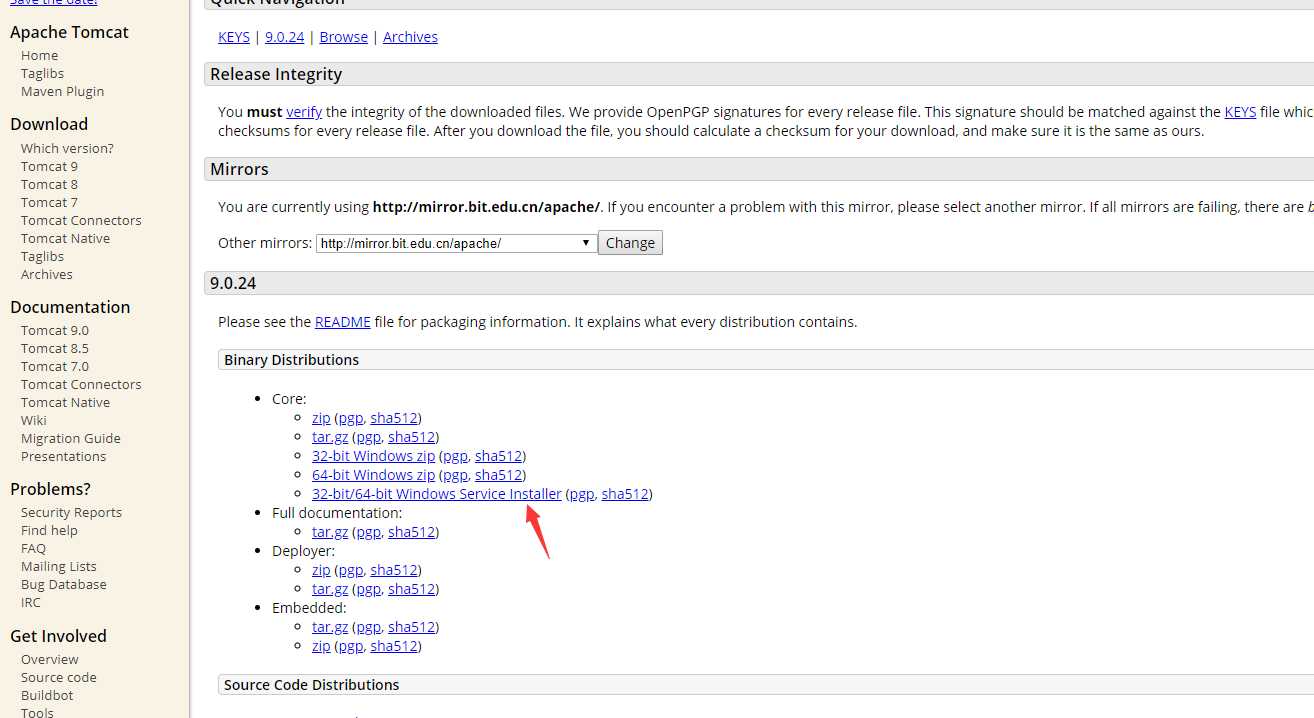This screenshot has height=718, width=1314.
Task: Jump to 9.0.24 in Quick Navigation
Action: pos(284,37)
